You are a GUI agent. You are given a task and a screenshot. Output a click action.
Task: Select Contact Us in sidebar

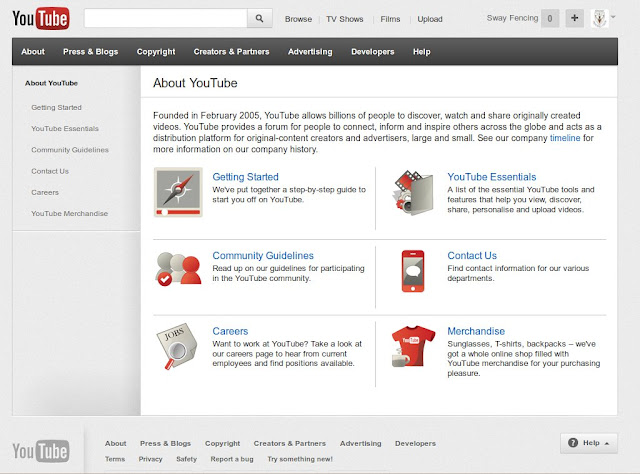click(x=50, y=171)
